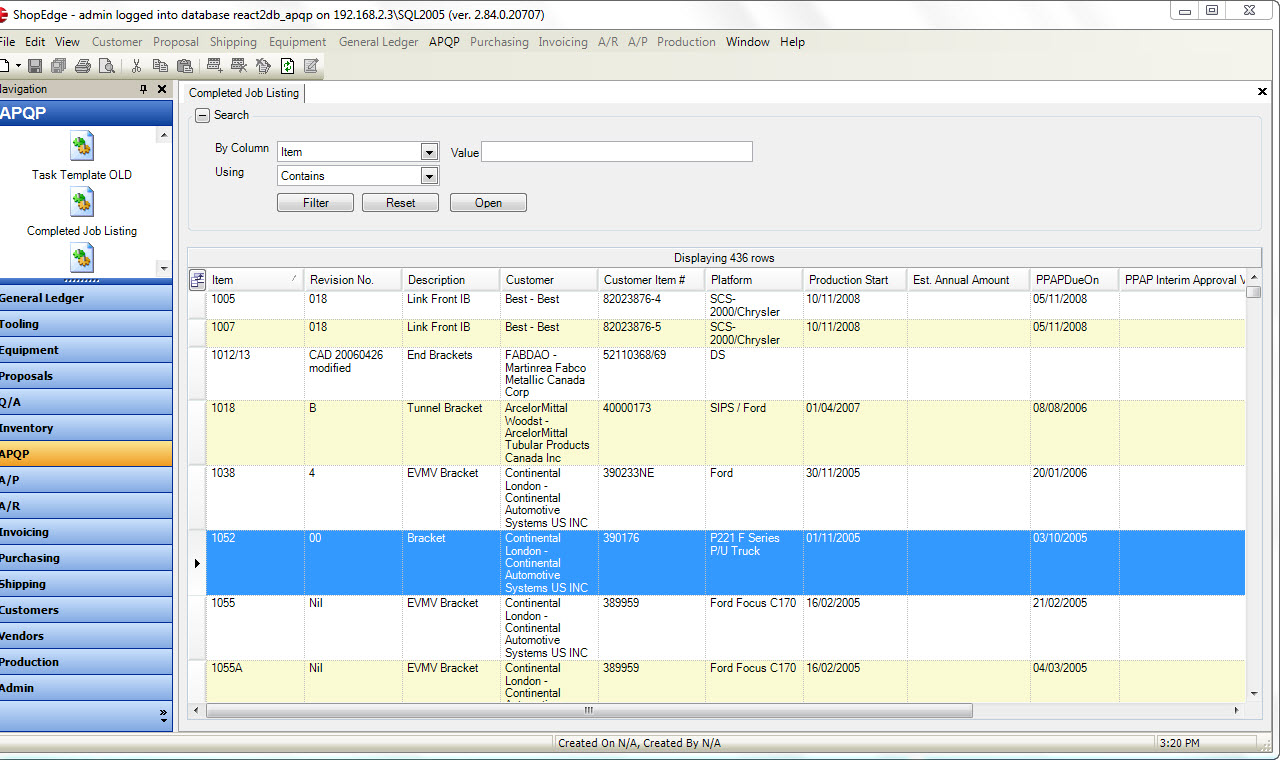Image resolution: width=1280 pixels, height=760 pixels.
Task: Click the Revision No. column header
Action: point(353,280)
